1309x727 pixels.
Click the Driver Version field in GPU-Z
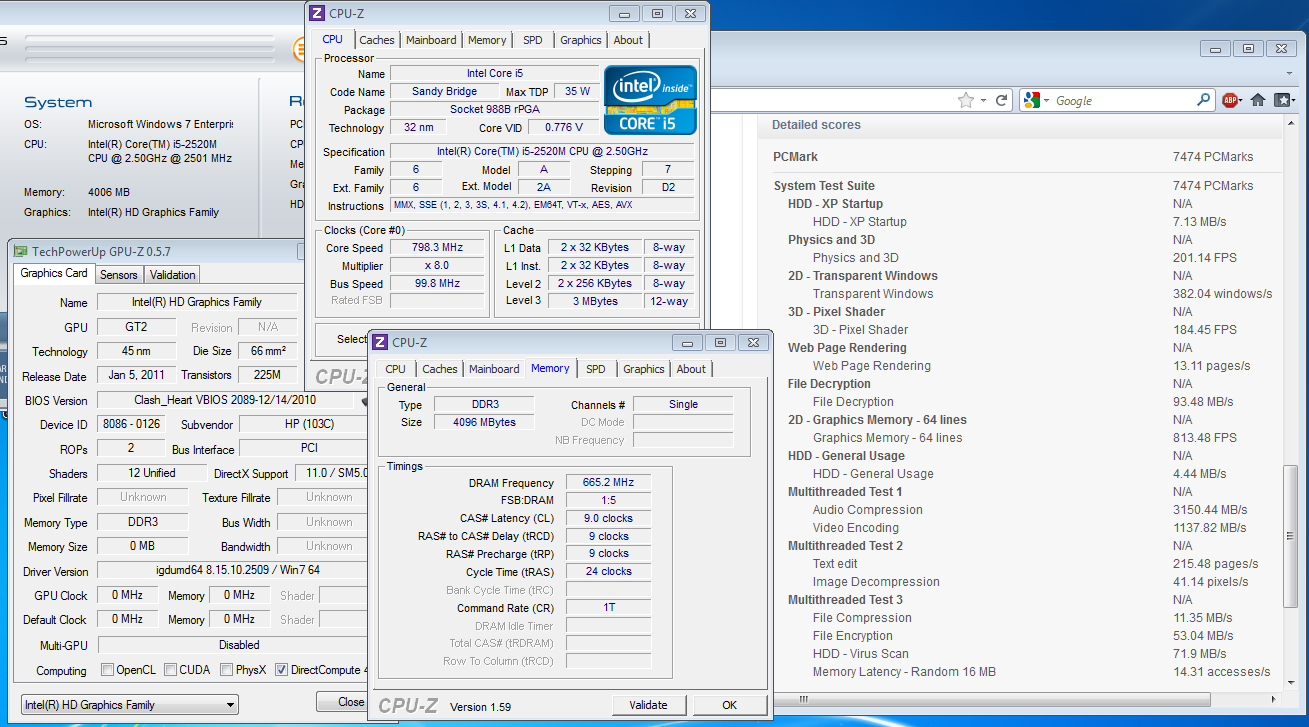(x=232, y=570)
